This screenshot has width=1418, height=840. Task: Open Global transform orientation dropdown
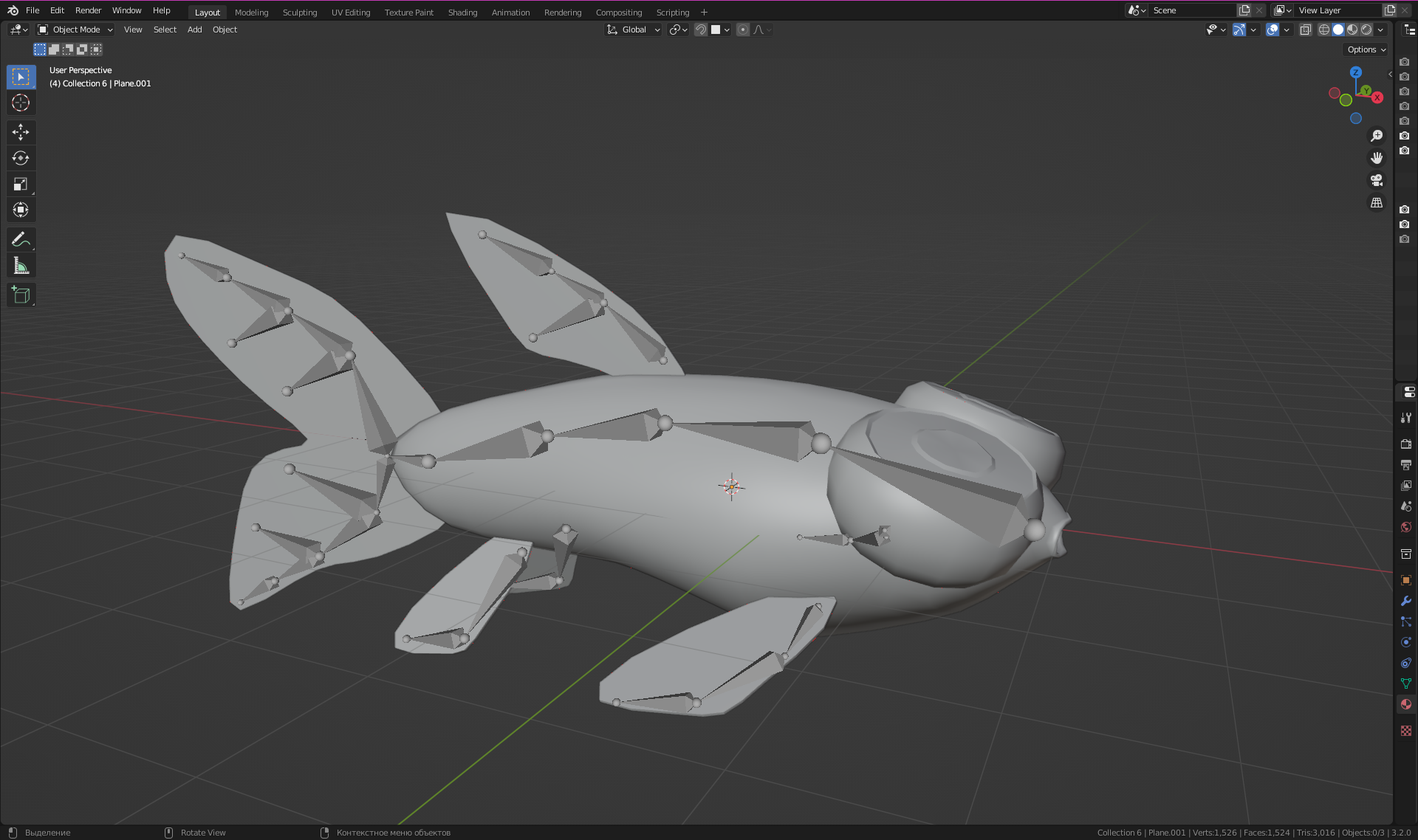(x=634, y=30)
